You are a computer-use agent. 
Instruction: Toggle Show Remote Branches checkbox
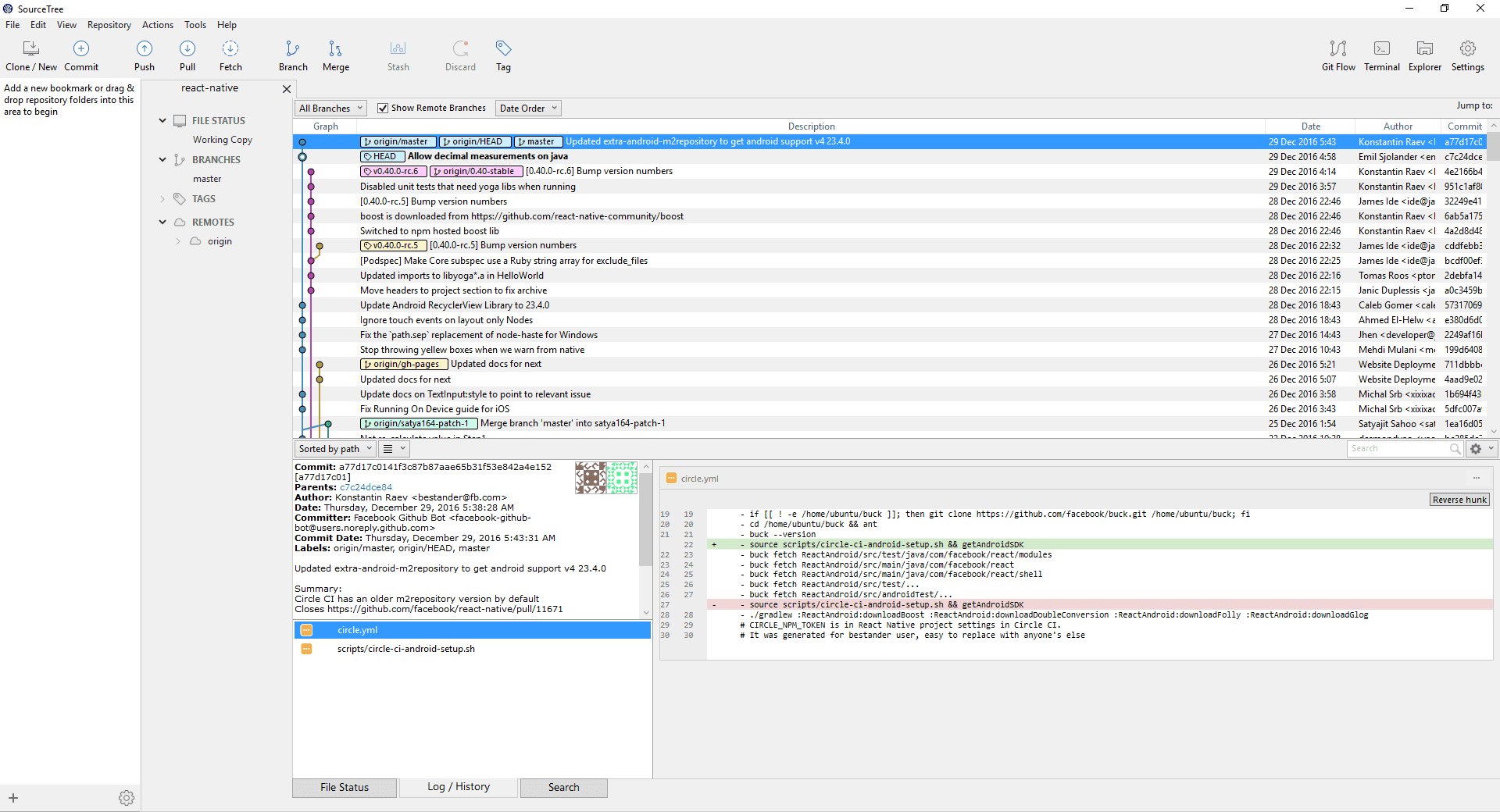(383, 109)
